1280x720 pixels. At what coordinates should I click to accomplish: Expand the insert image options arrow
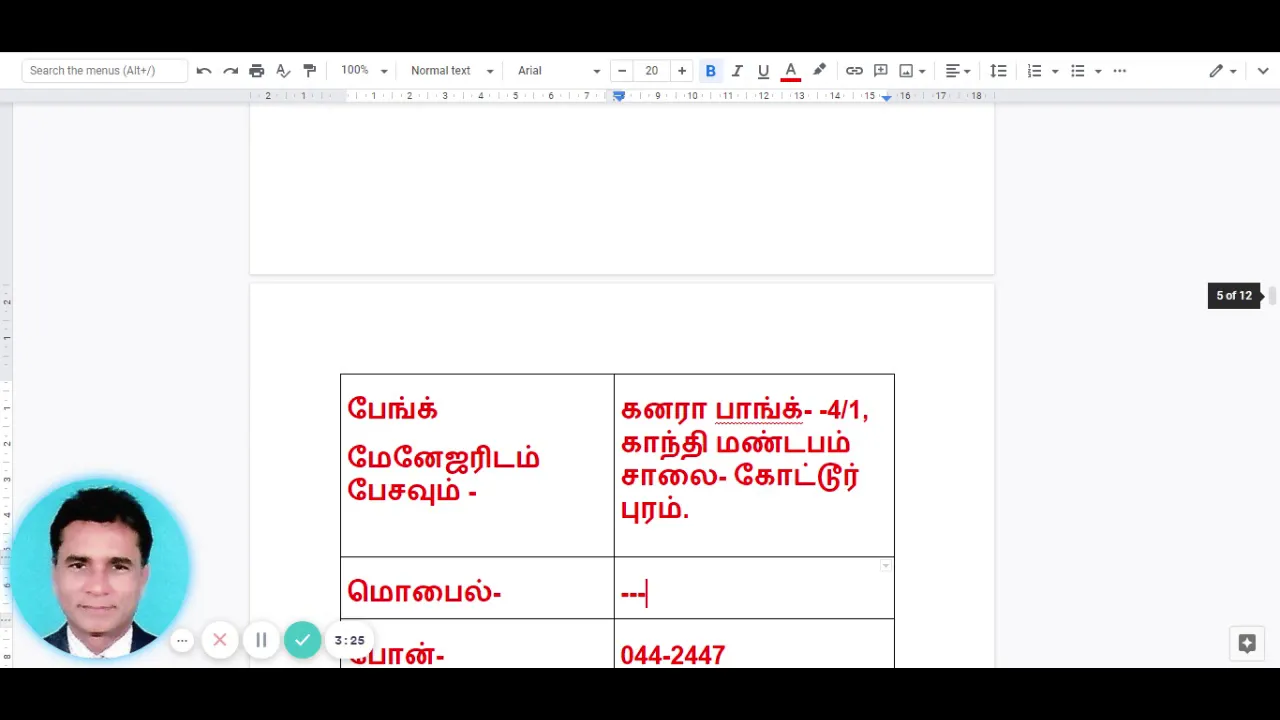point(922,71)
